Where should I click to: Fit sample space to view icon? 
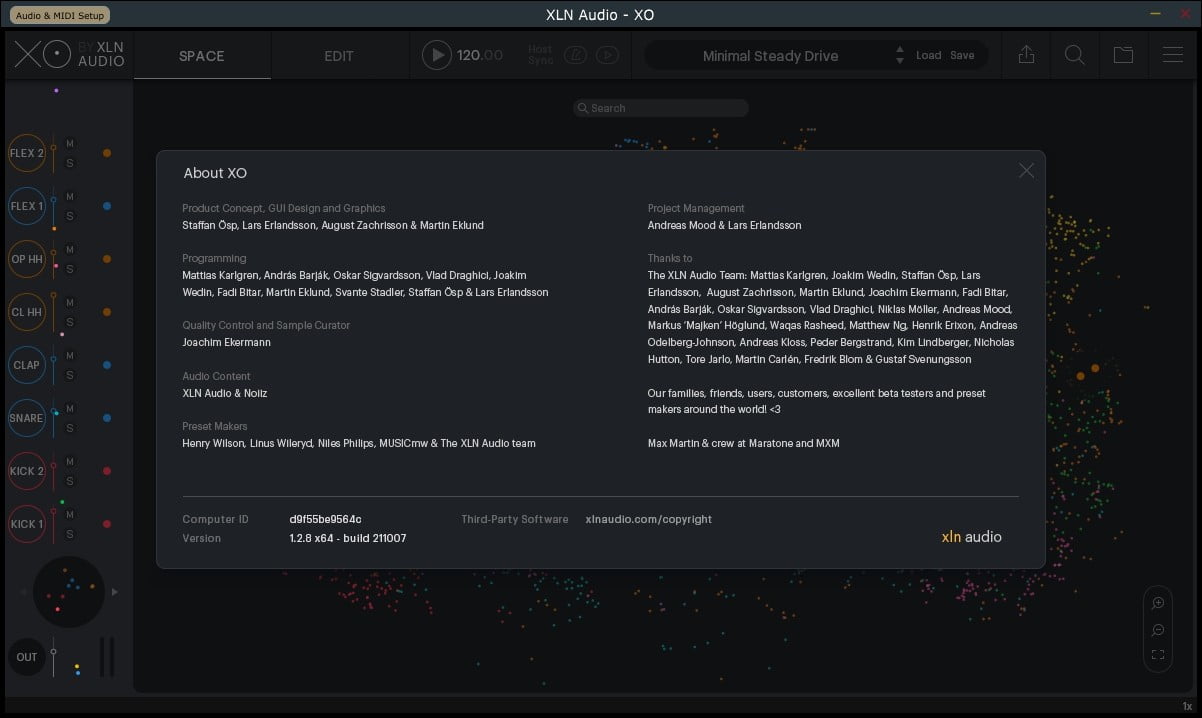[1158, 656]
